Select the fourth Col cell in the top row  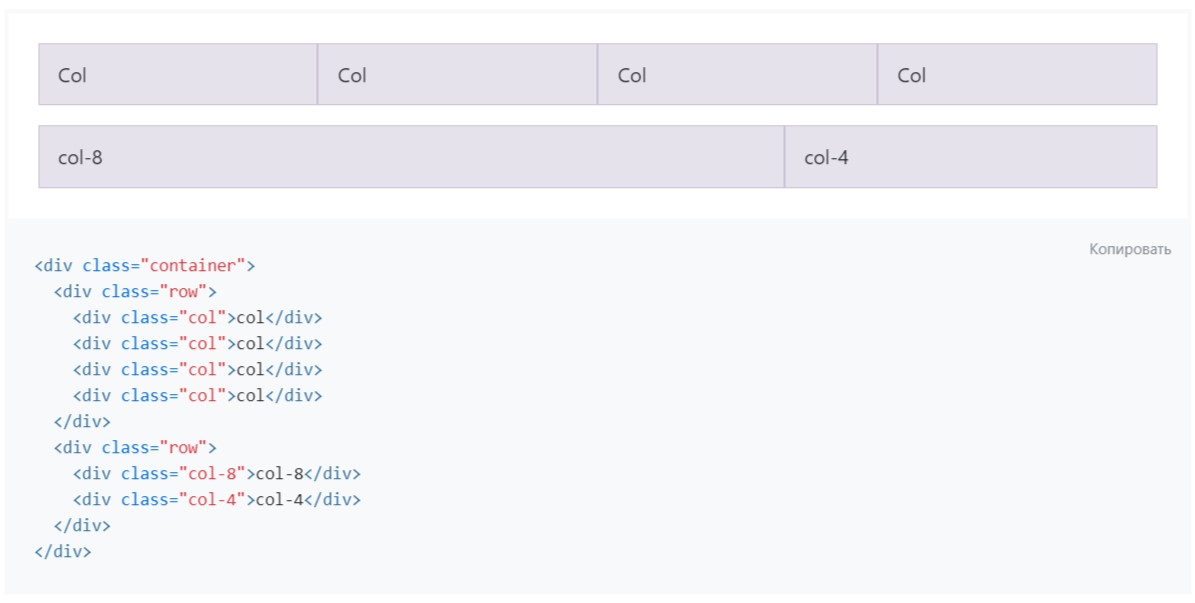point(1015,73)
